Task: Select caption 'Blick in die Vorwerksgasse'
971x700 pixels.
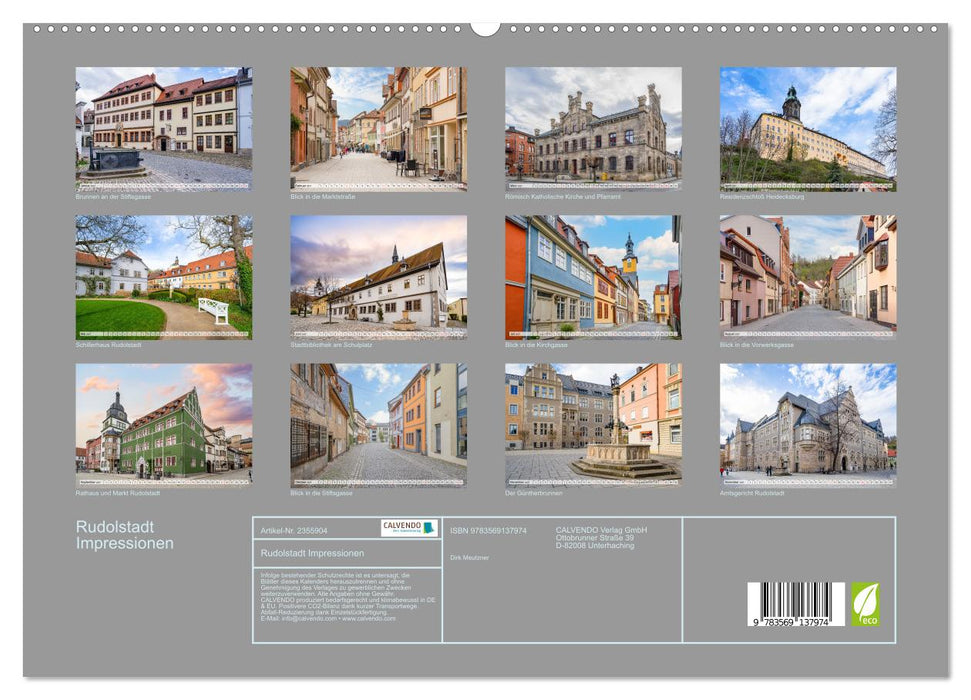Action: (x=757, y=345)
